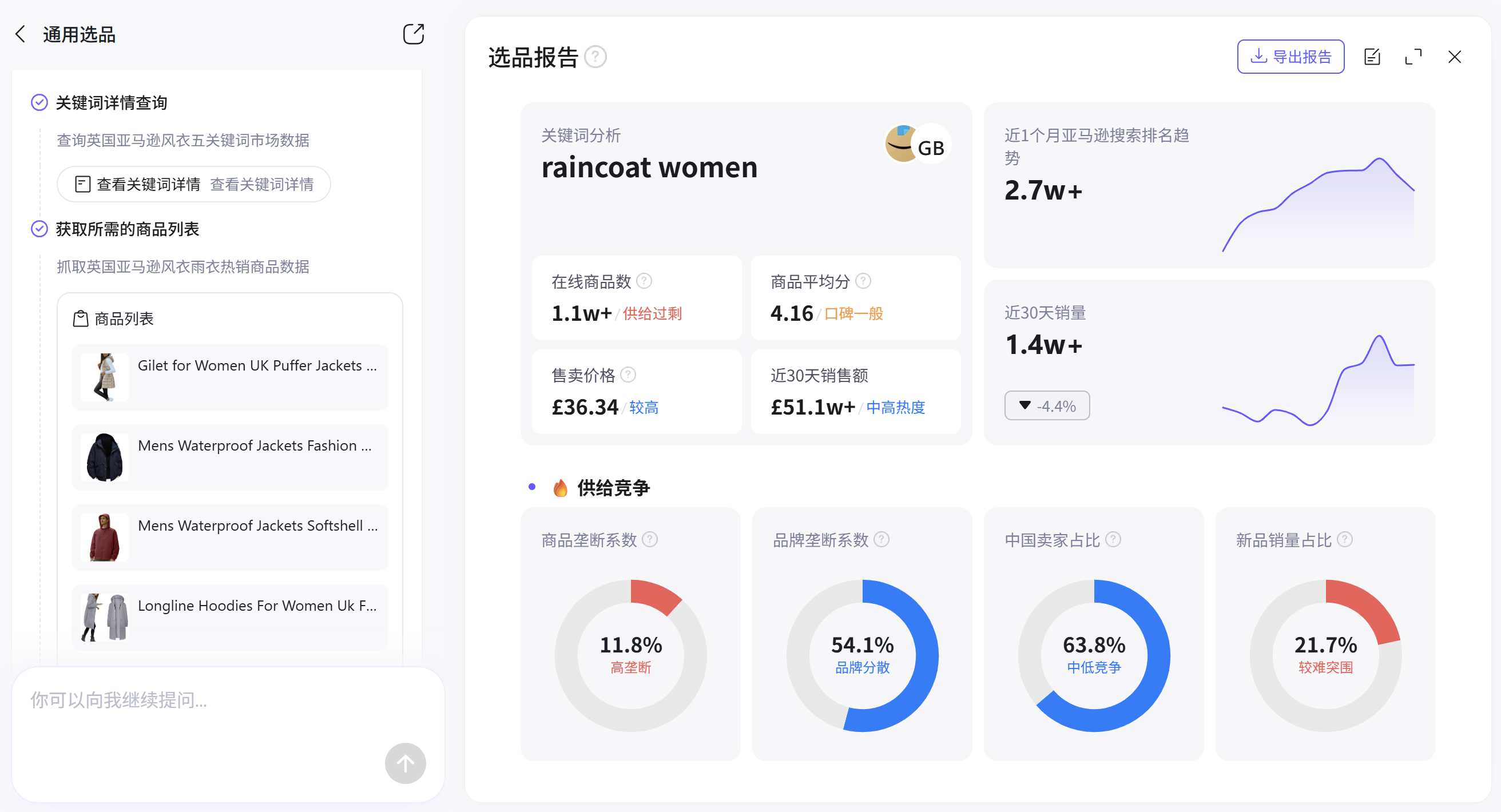
Task: Expand report to fullscreen
Action: 1412,57
